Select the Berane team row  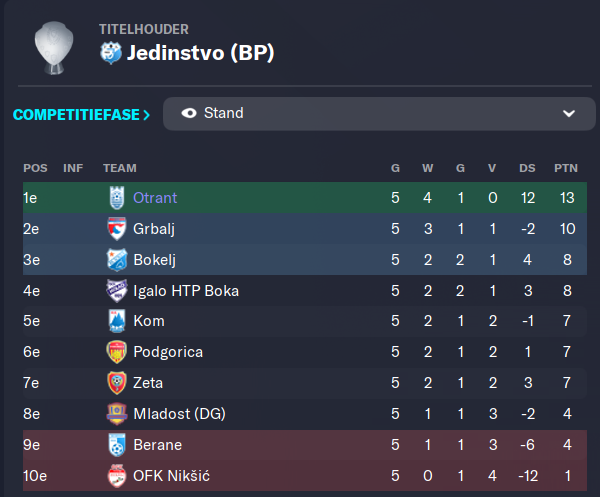pyautogui.click(x=305, y=445)
